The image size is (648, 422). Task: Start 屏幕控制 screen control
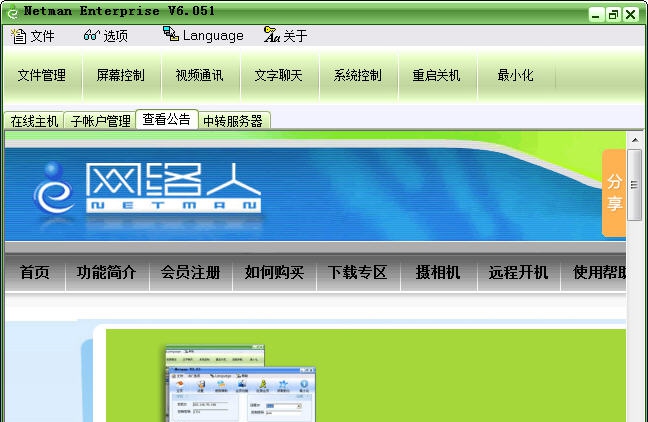coord(121,76)
